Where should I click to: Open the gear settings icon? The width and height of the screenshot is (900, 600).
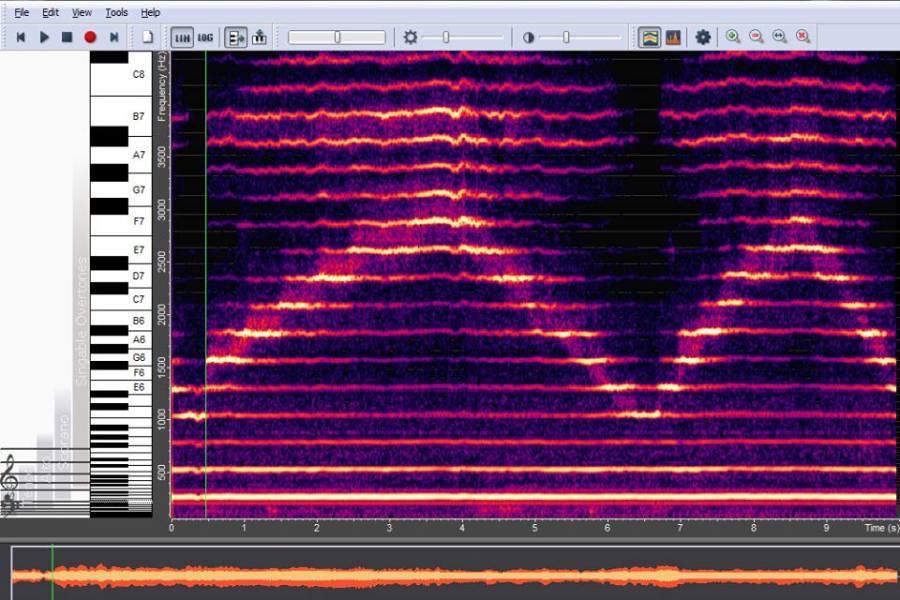703,37
